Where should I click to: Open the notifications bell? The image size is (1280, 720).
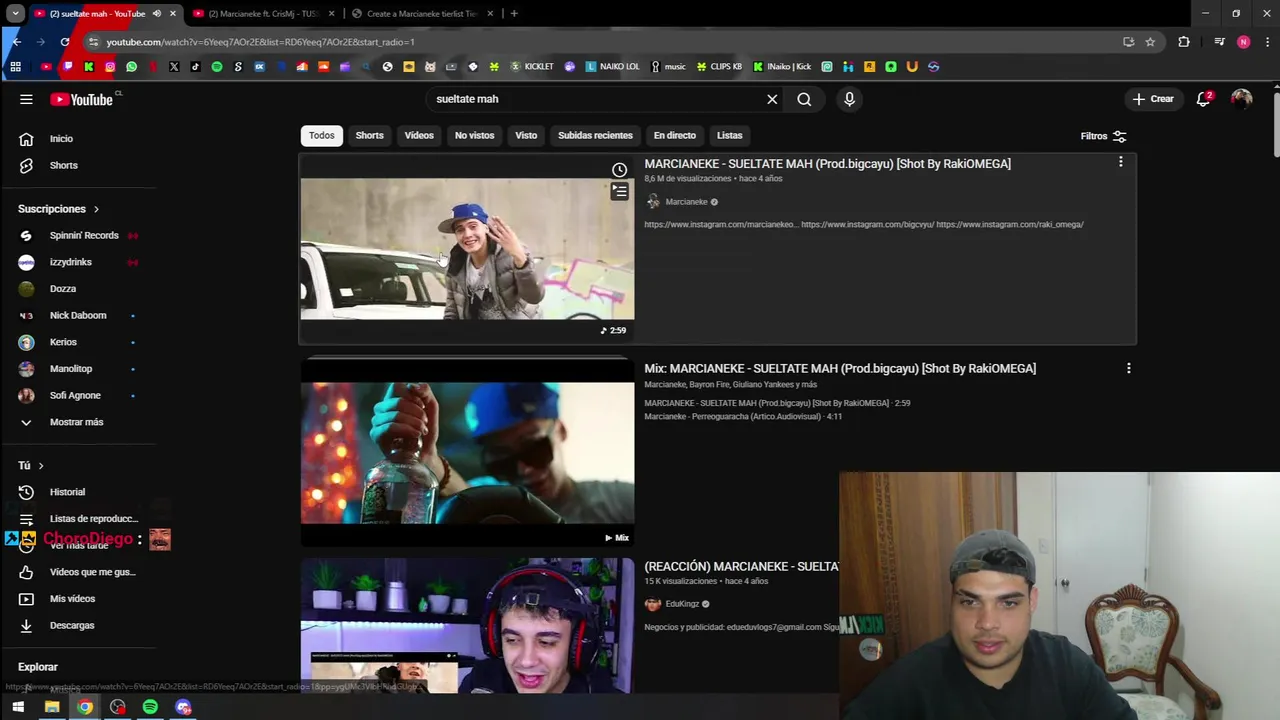[x=1204, y=99]
